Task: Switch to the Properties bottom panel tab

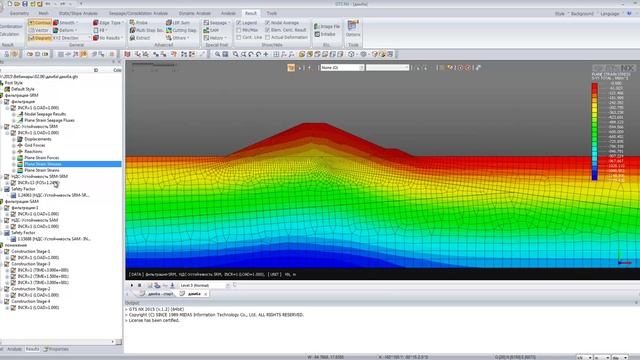Action: 56,349
